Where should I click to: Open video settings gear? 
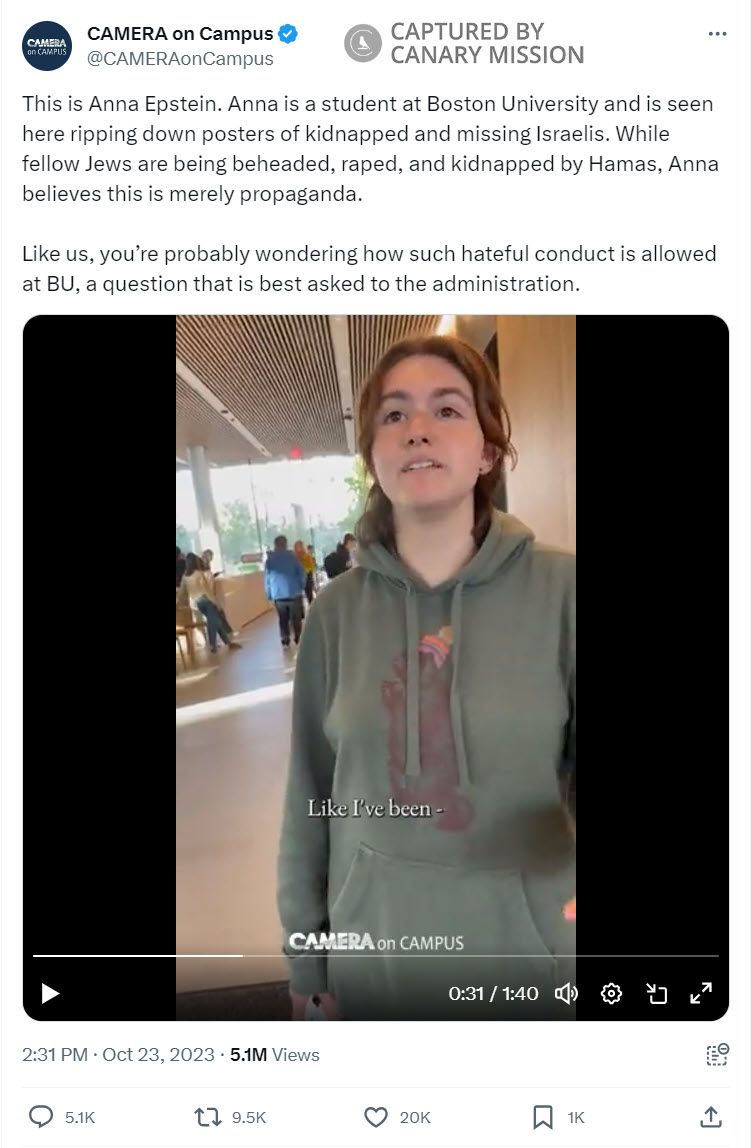tap(611, 994)
